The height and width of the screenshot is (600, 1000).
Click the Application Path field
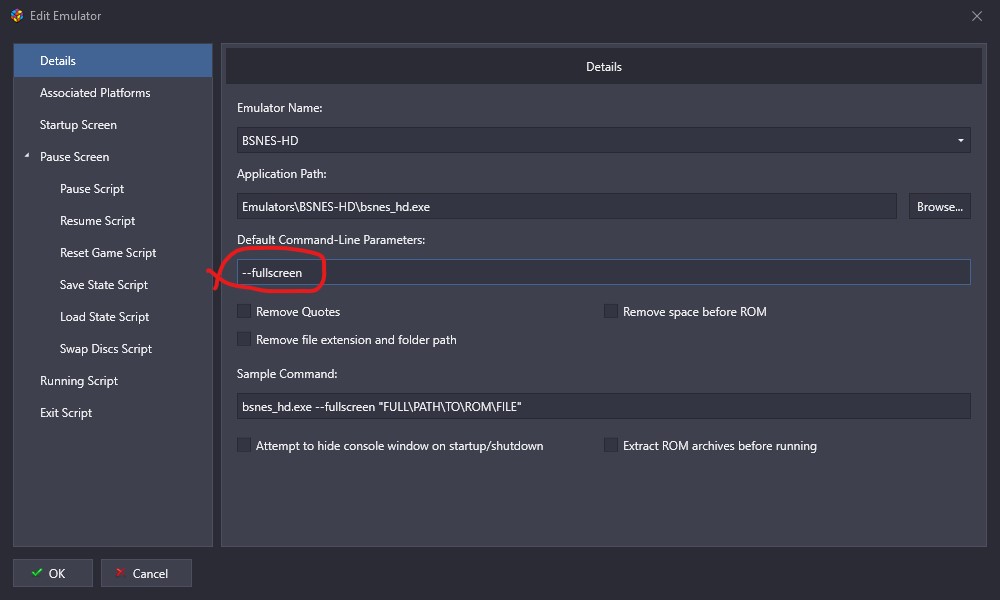(x=566, y=206)
